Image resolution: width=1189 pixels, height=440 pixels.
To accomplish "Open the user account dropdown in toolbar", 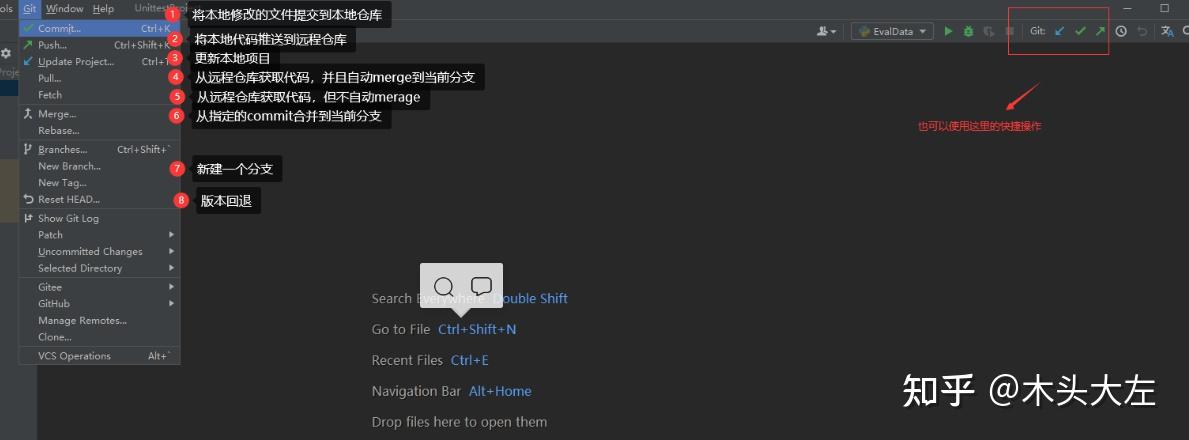I will click(x=827, y=31).
